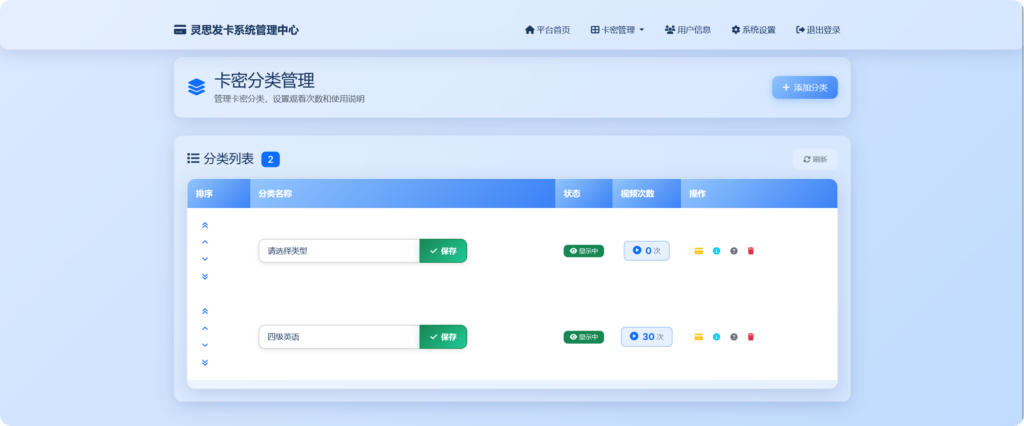
Task: Click the yellow card icon in 请选择类型 row
Action: 699,251
